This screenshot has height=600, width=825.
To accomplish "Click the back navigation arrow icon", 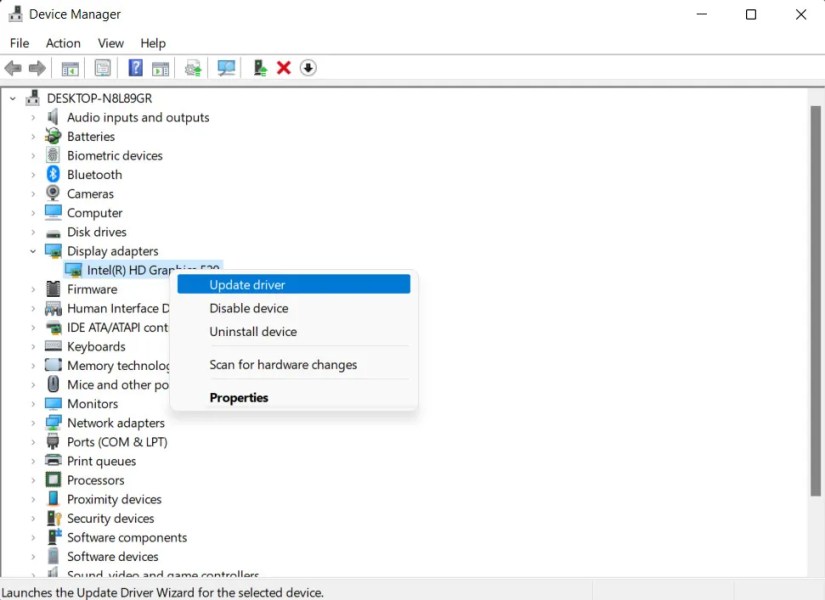I will tap(13, 67).
